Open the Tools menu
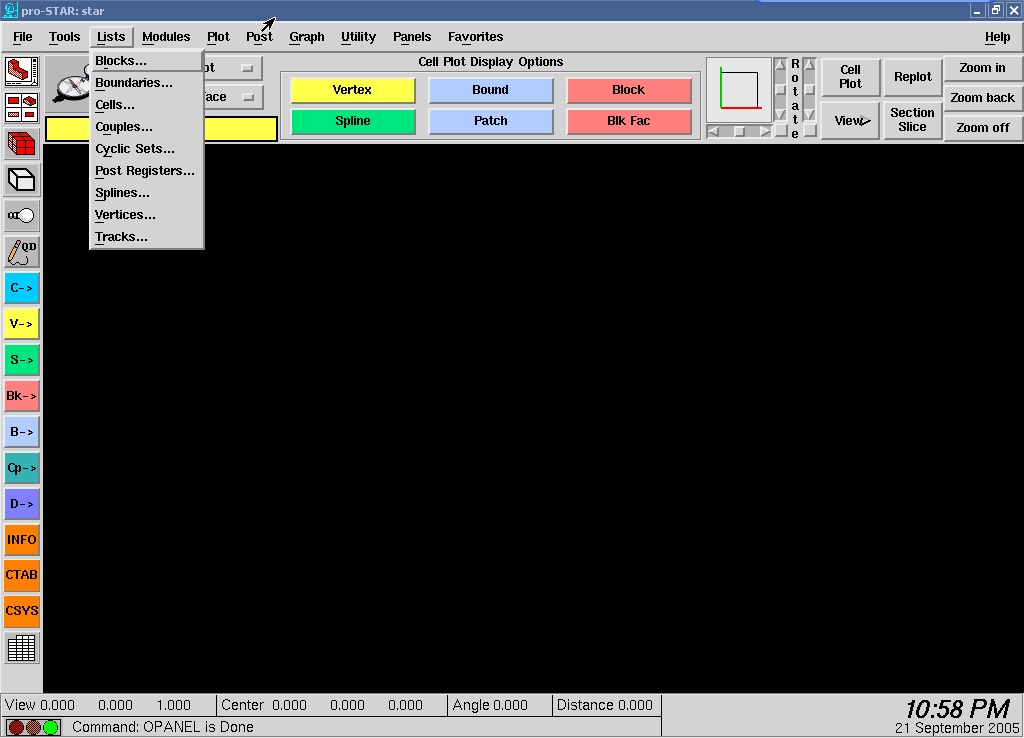This screenshot has height=738, width=1024. tap(65, 37)
